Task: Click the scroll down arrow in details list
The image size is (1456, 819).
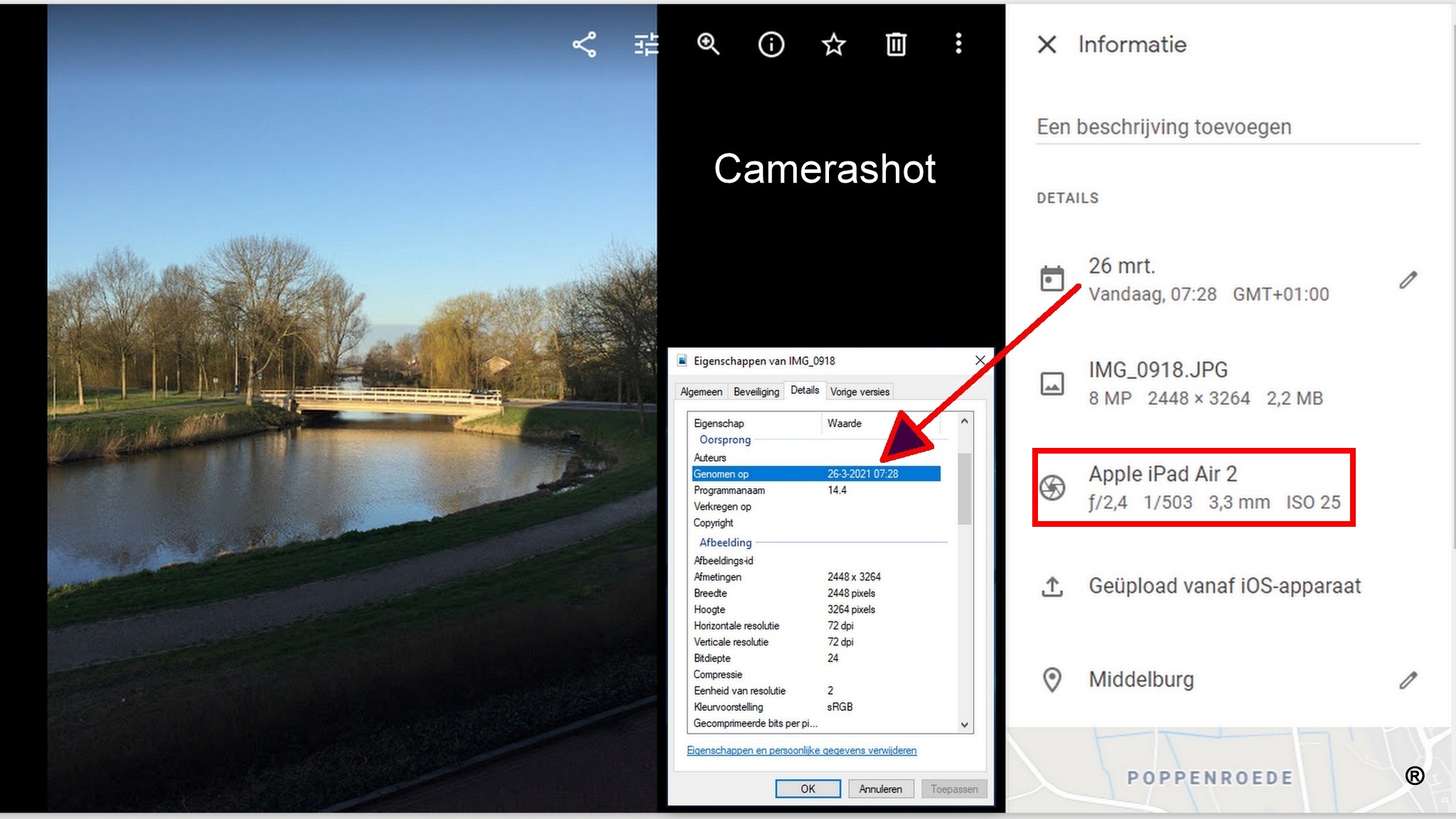Action: (964, 725)
